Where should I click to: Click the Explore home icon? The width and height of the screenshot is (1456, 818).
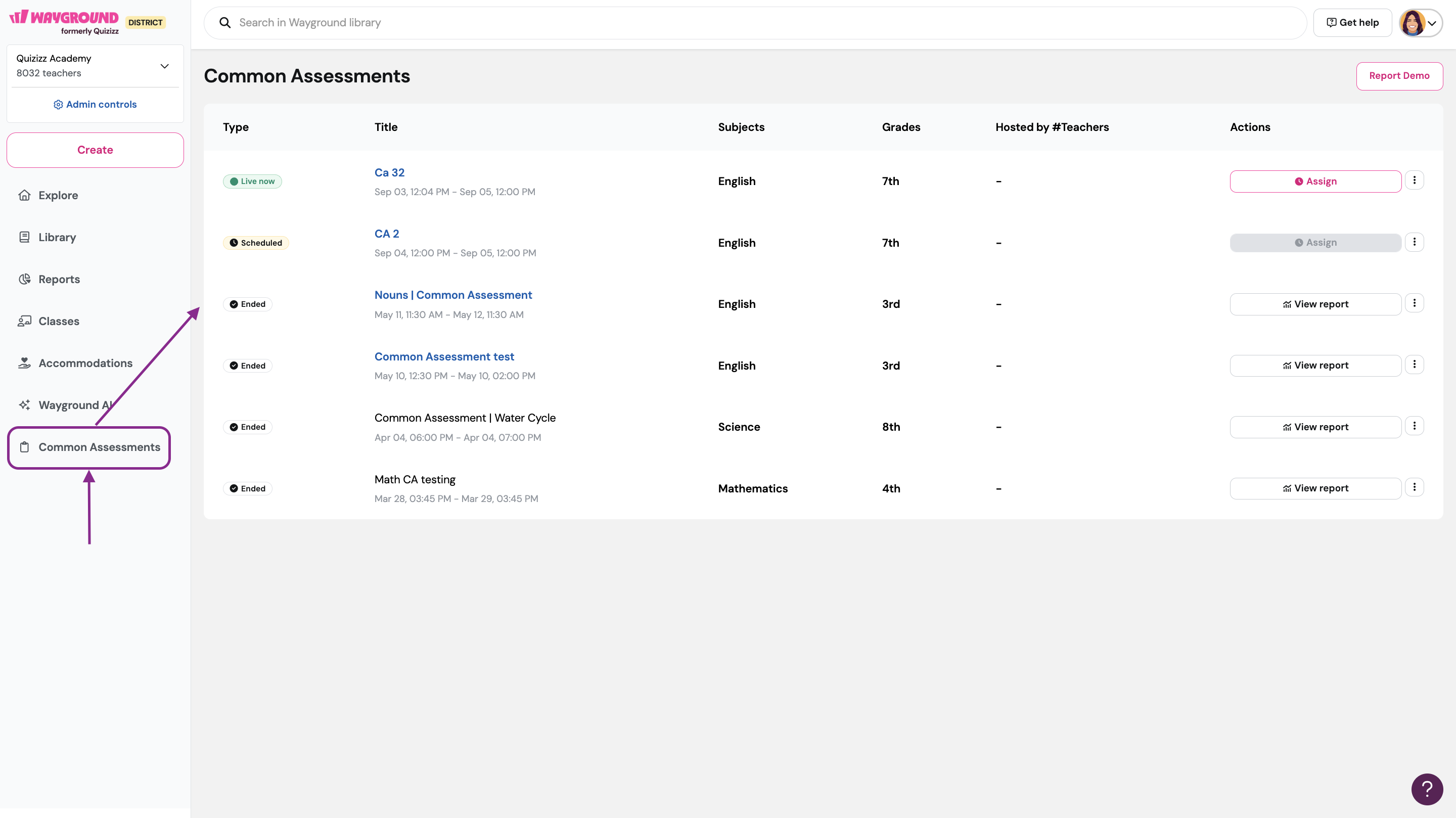click(24, 195)
